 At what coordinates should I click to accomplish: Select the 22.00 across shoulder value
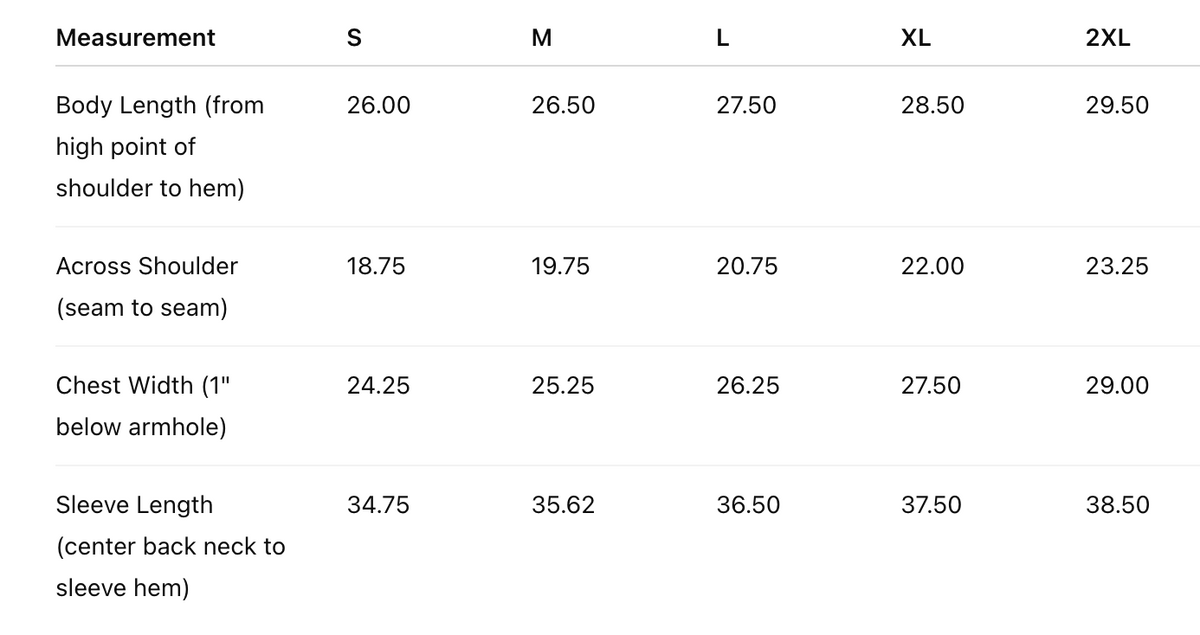click(932, 266)
